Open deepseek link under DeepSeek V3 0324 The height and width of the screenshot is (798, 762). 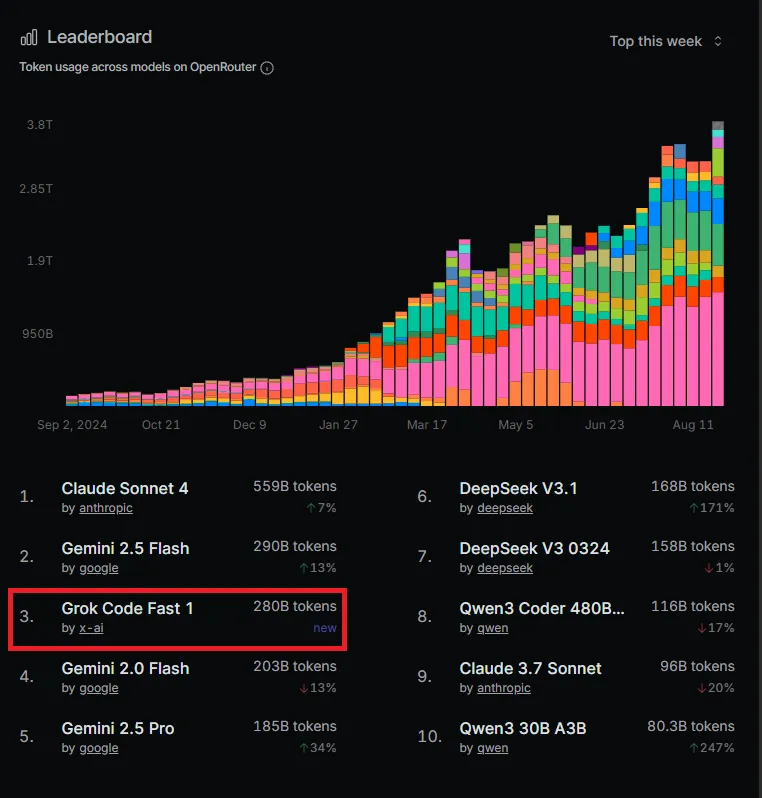click(x=505, y=568)
